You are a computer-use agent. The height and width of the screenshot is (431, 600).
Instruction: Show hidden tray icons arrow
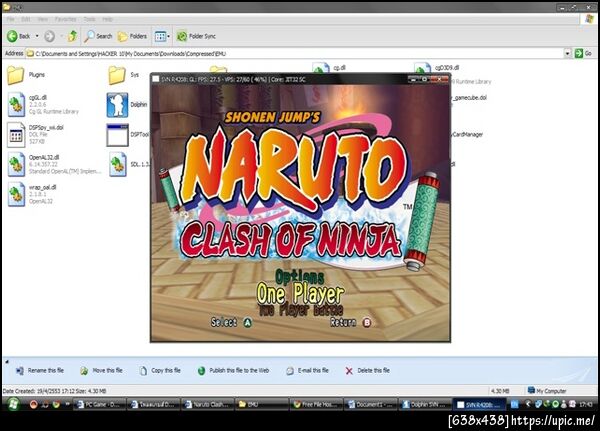coord(528,404)
